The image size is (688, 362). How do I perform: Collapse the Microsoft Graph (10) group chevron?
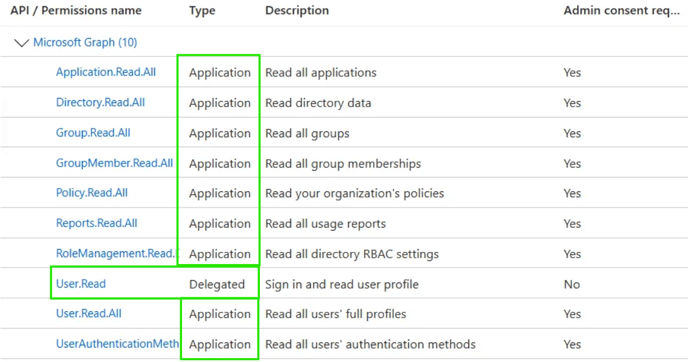pos(21,43)
